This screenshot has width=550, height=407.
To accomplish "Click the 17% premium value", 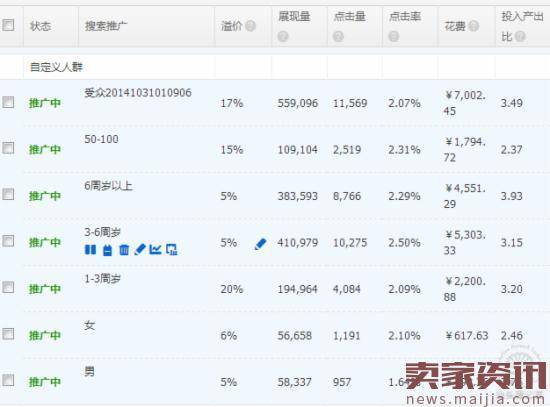I will coord(232,103).
